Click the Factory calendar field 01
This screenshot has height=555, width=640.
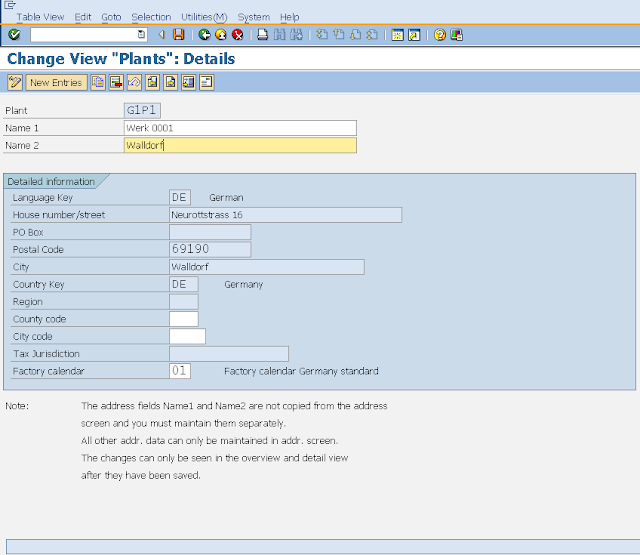tap(180, 371)
